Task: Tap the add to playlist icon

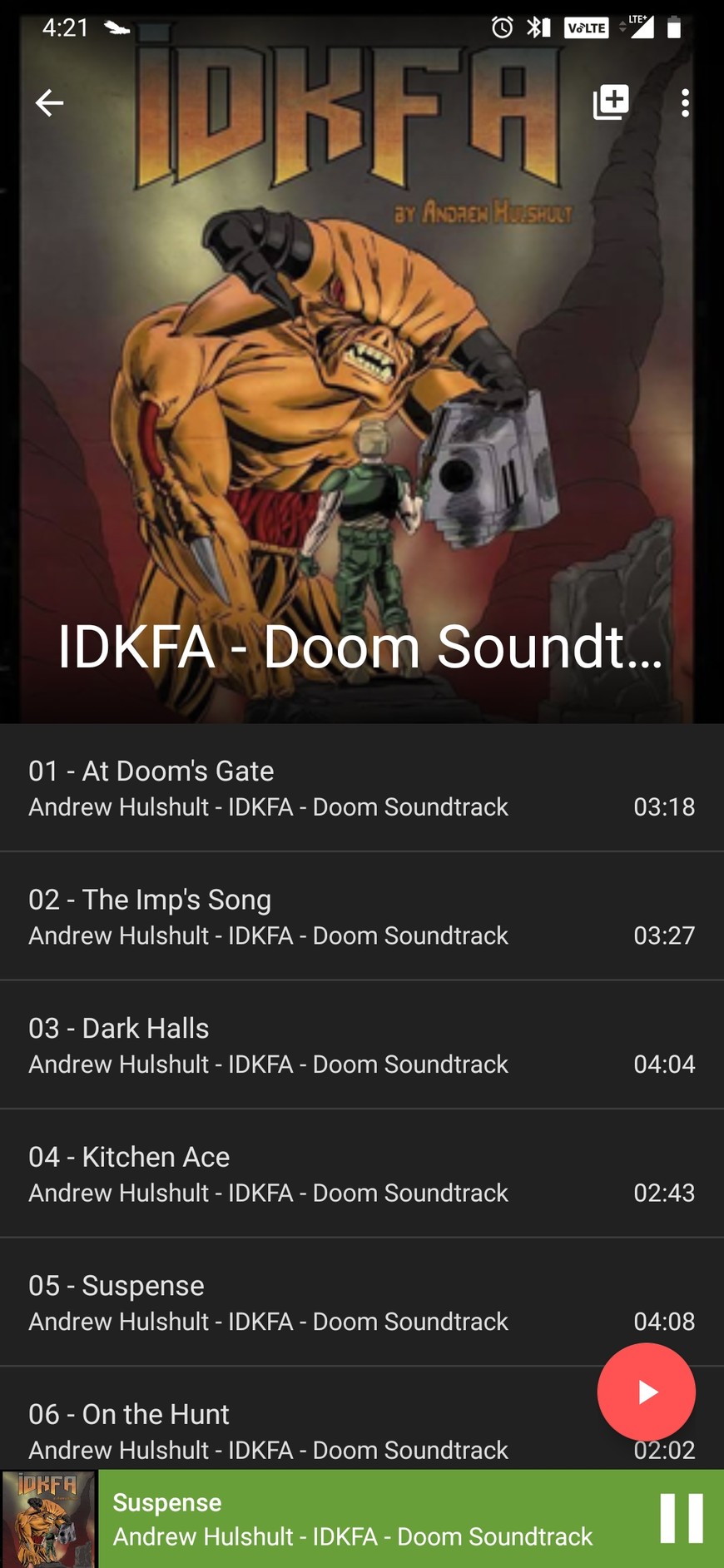Action: pos(611,102)
